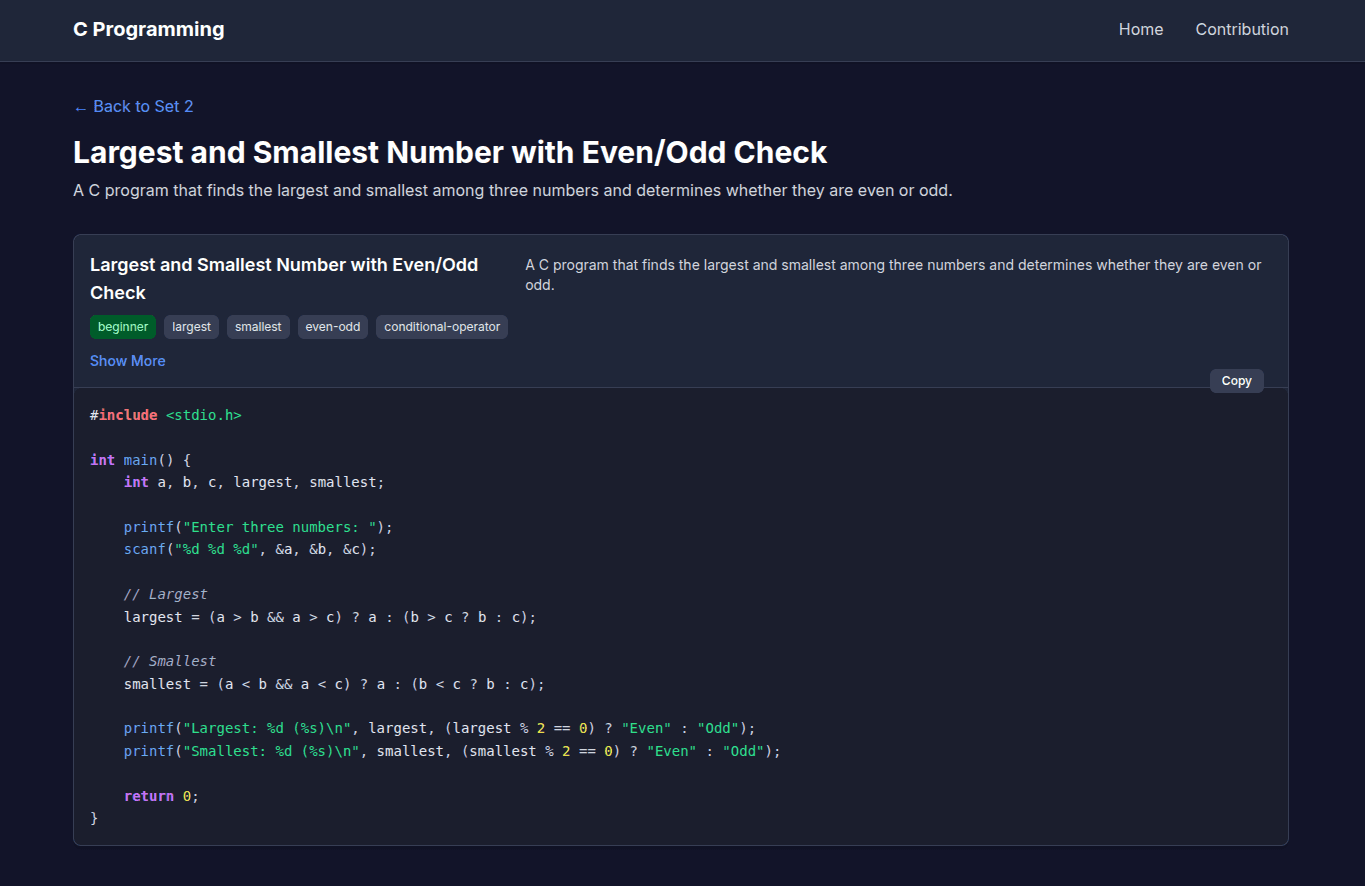Click the smallest tag chip
Screen dimensions: 1365x886
(258, 327)
